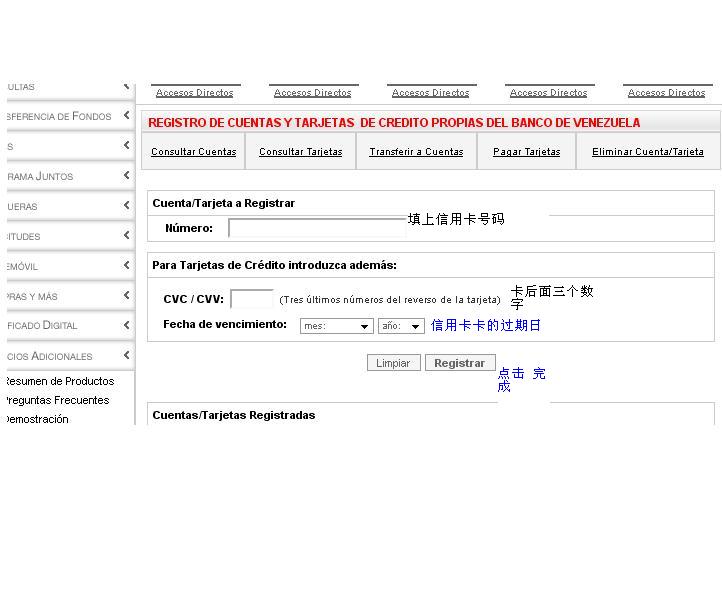Click 'Cuentas/Tarjetas Registradas' heading

pyautogui.click(x=234, y=415)
